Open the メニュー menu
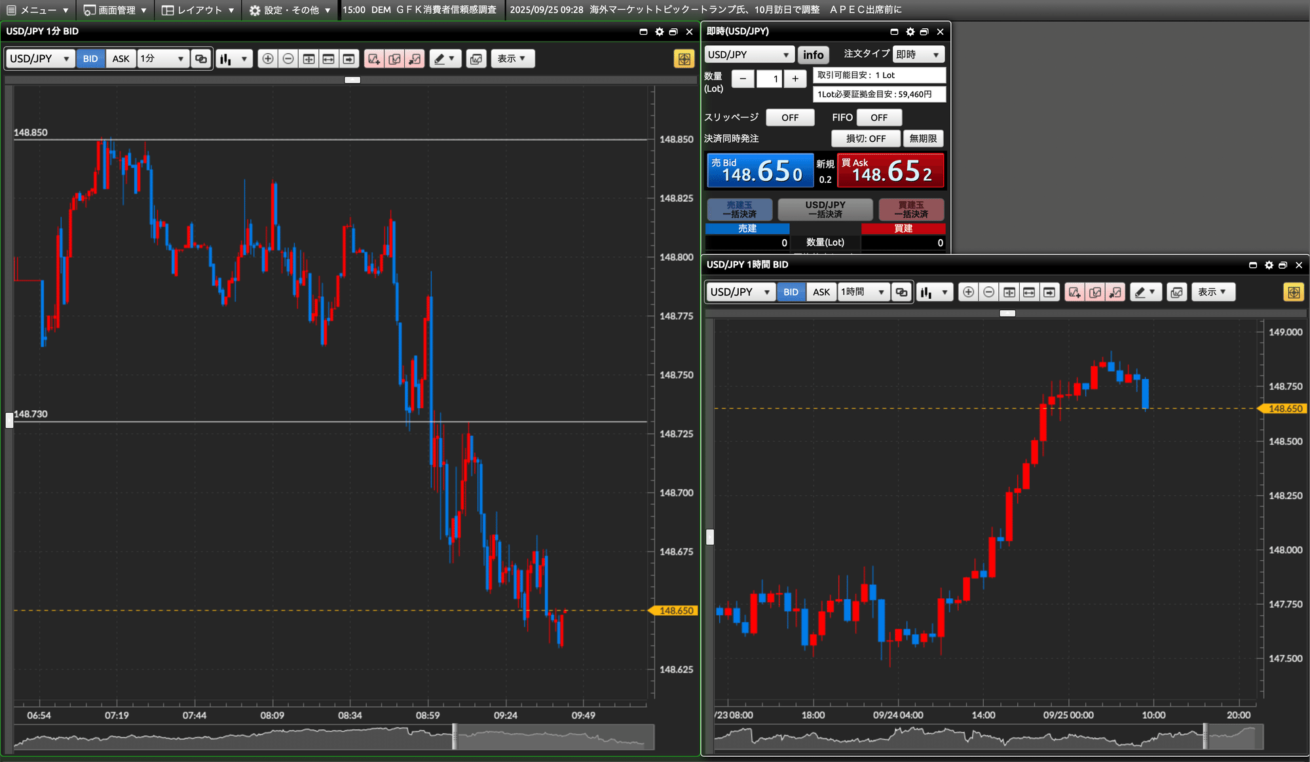 click(38, 10)
